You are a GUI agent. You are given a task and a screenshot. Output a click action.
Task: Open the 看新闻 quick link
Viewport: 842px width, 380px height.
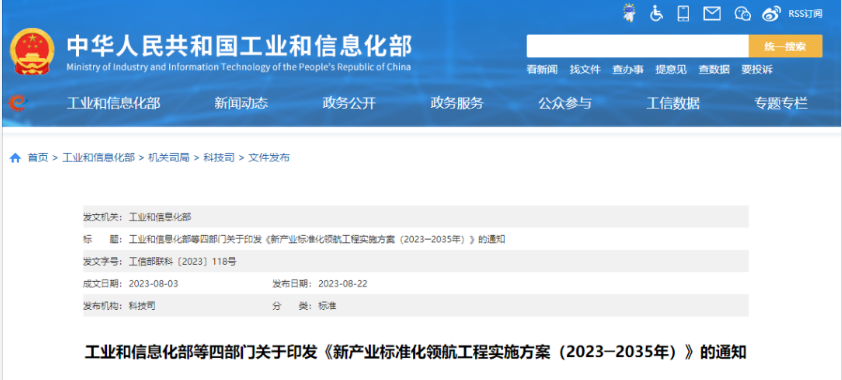(542, 69)
